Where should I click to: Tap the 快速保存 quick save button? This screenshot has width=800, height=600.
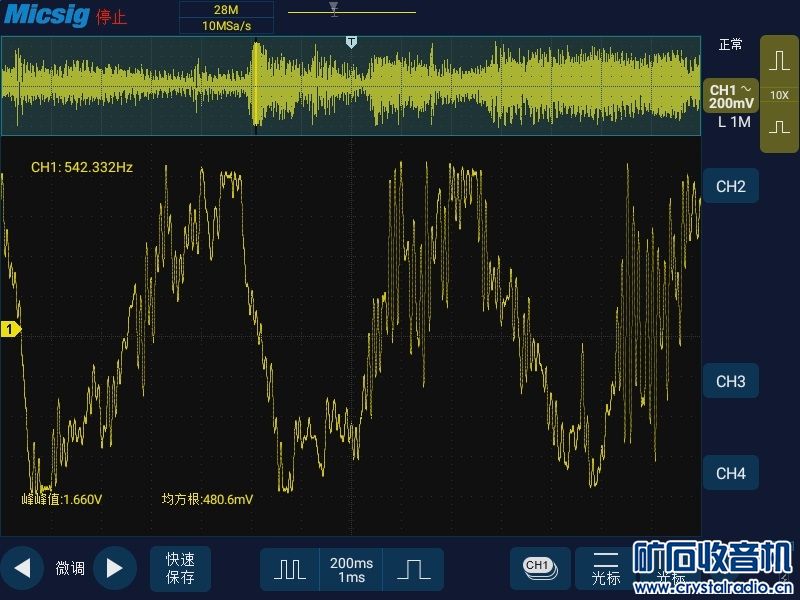[180, 568]
